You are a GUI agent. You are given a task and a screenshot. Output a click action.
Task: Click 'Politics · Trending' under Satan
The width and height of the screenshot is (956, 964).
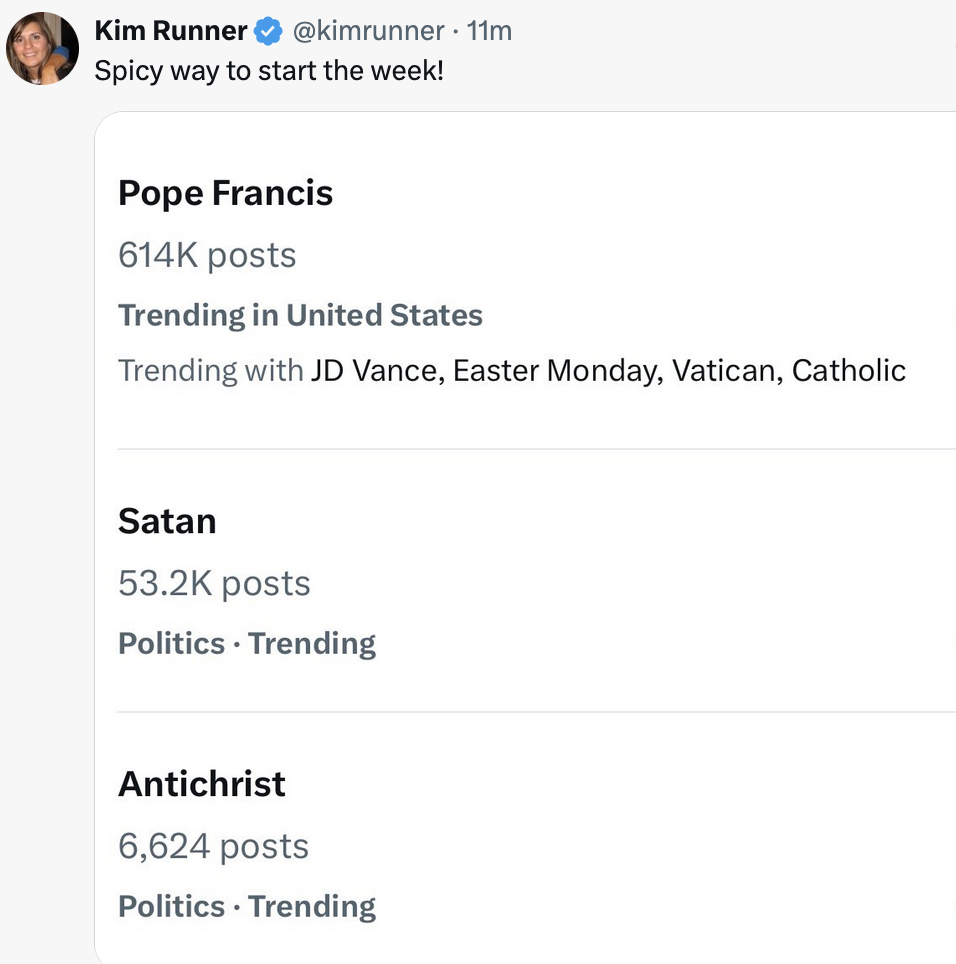click(x=247, y=643)
